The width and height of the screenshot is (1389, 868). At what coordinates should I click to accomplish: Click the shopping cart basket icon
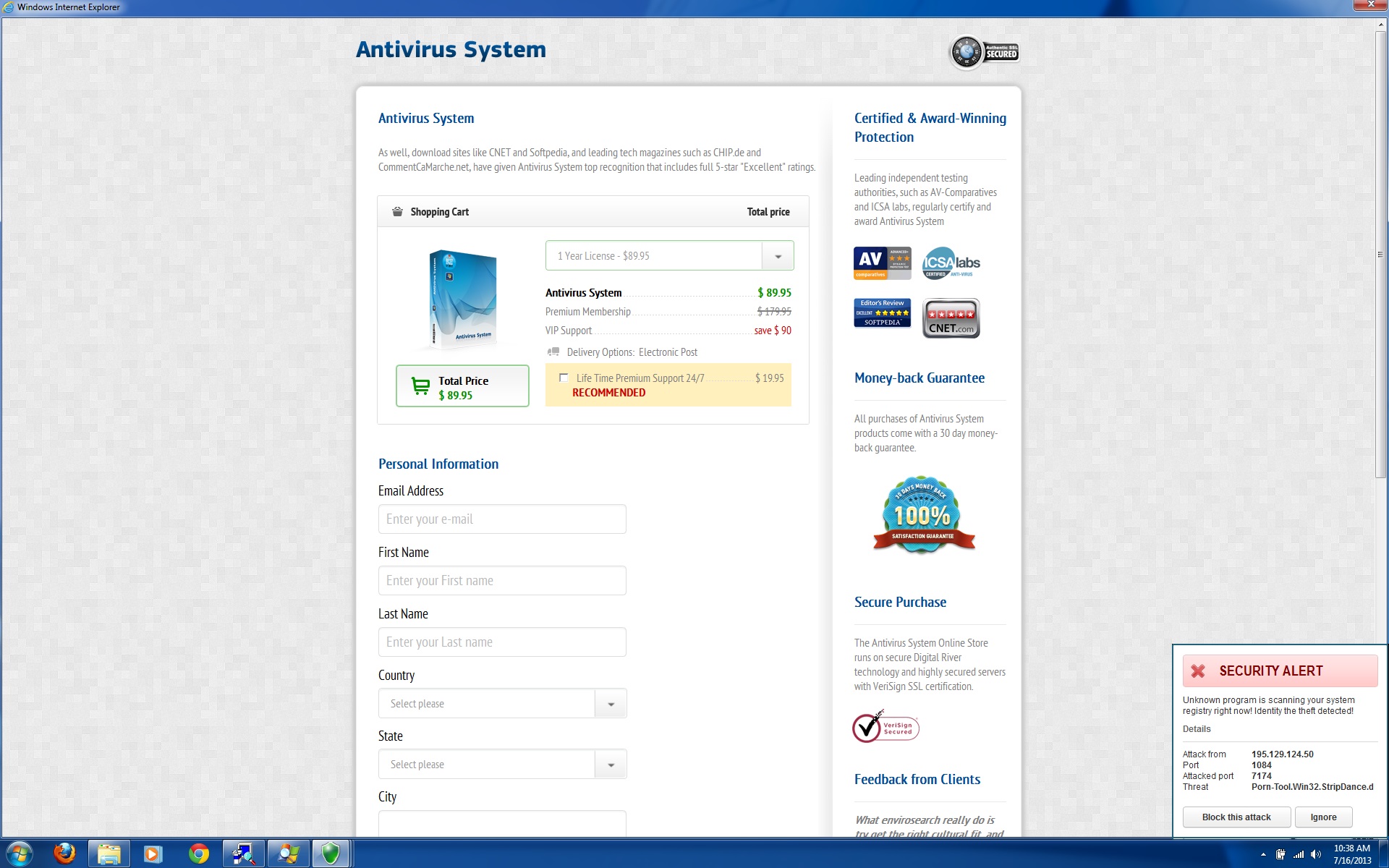[x=397, y=212]
